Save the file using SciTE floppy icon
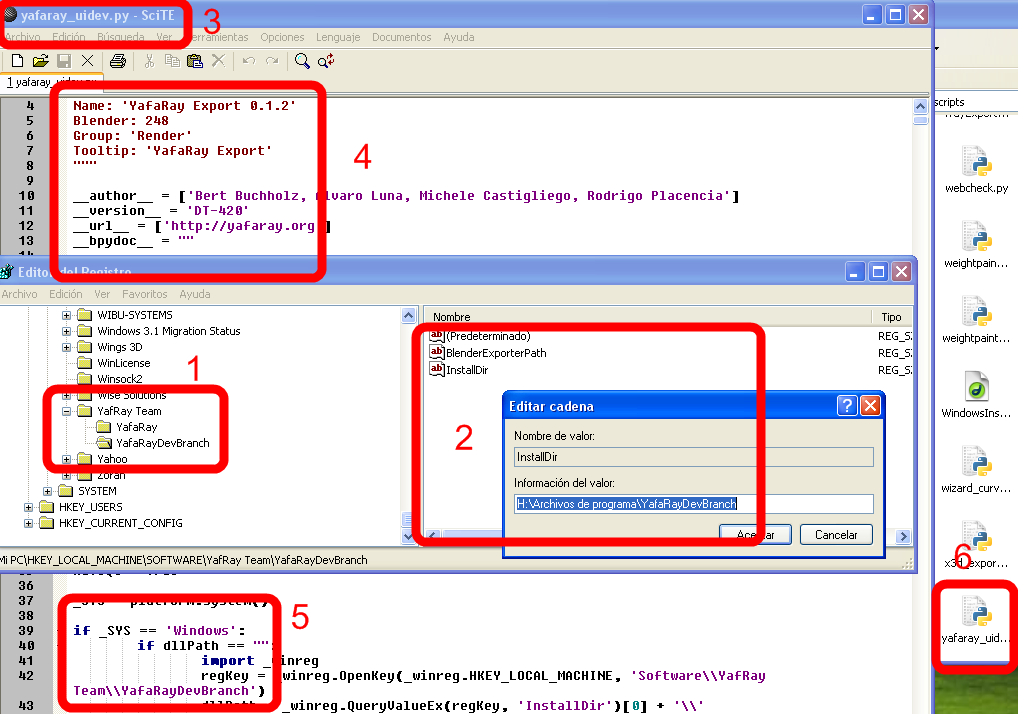The width and height of the screenshot is (1018, 714). 64,61
